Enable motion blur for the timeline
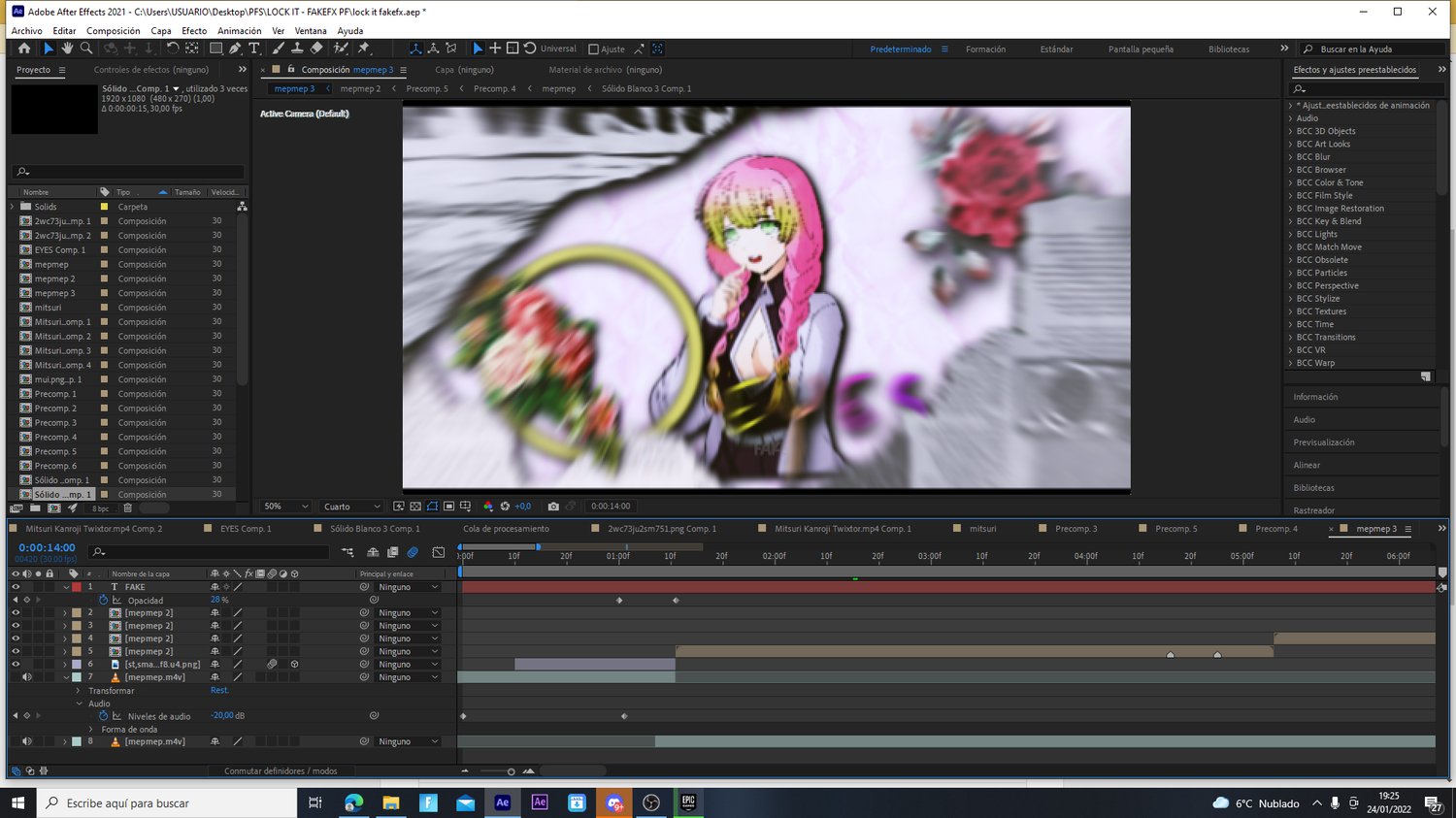 [413, 552]
